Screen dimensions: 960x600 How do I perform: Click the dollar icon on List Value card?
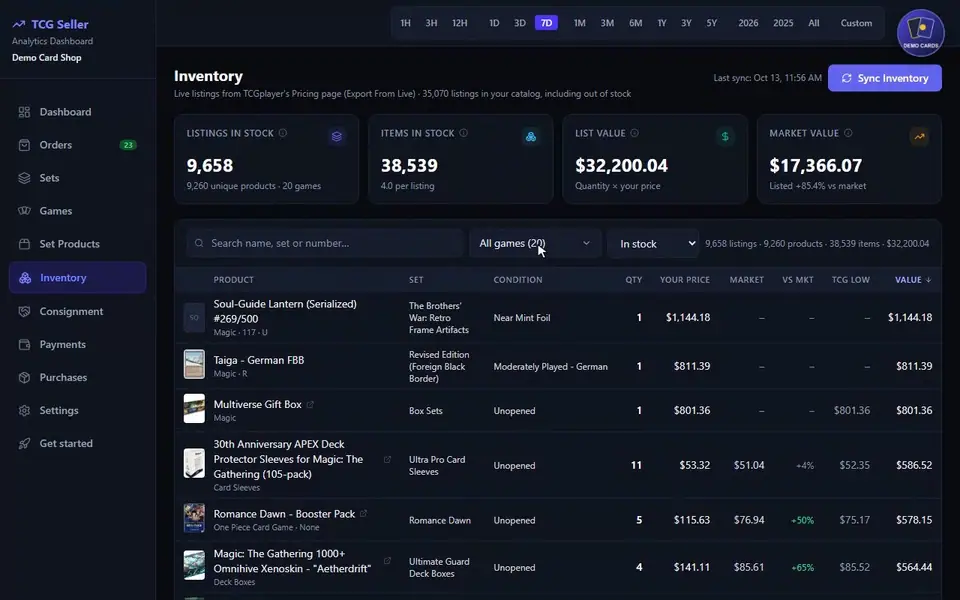725,136
